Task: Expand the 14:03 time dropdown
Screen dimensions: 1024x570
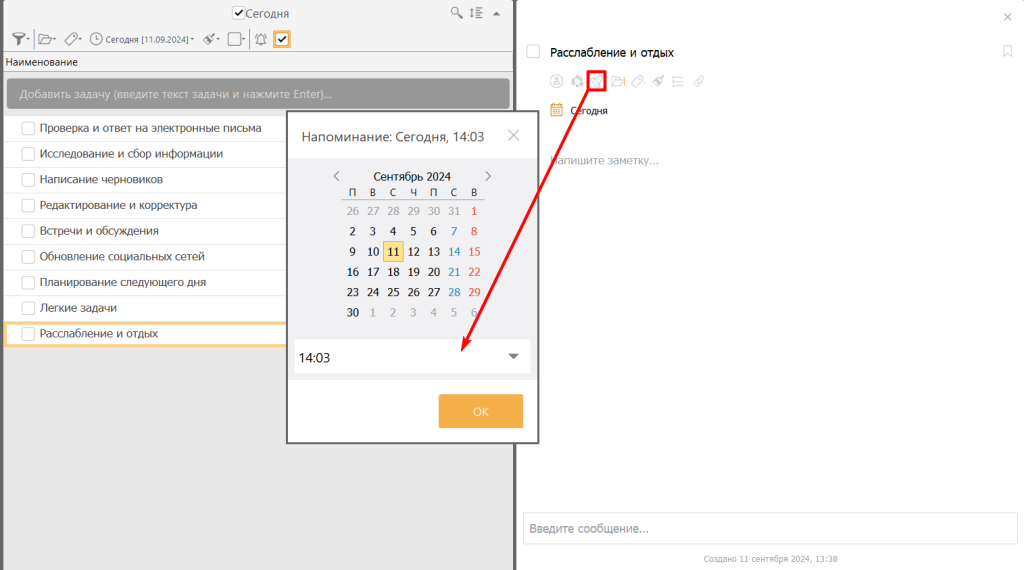Action: pos(513,357)
